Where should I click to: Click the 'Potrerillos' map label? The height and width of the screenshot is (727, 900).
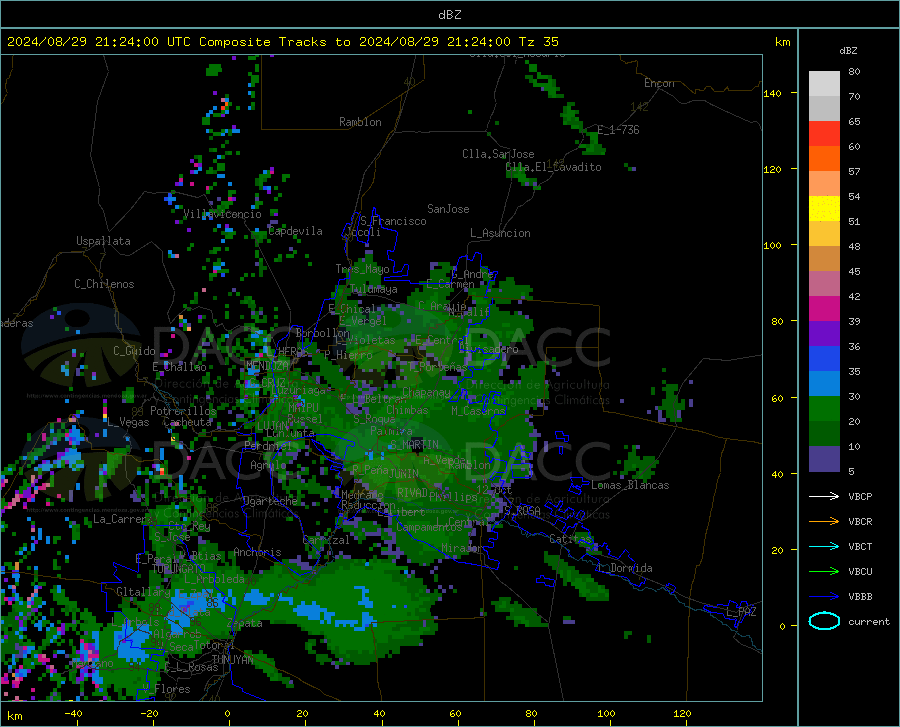183,411
